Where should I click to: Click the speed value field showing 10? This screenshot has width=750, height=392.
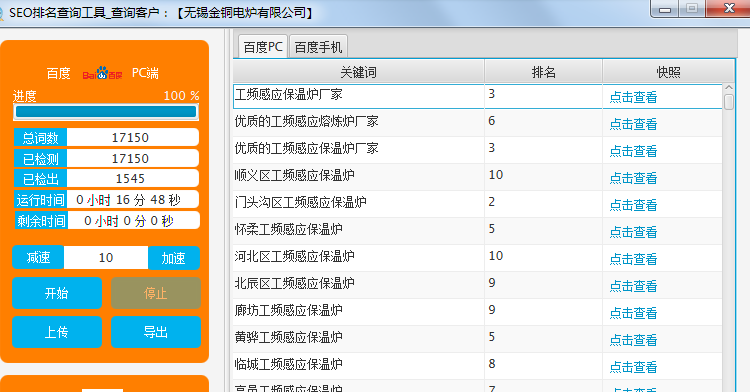tap(106, 258)
